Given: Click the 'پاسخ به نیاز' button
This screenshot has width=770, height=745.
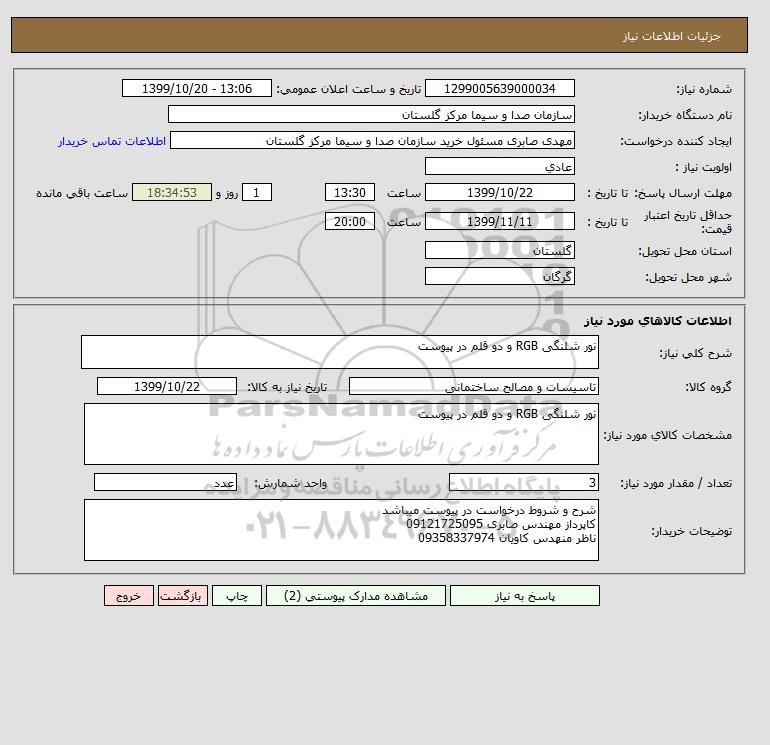Looking at the screenshot, I should (x=524, y=596).
